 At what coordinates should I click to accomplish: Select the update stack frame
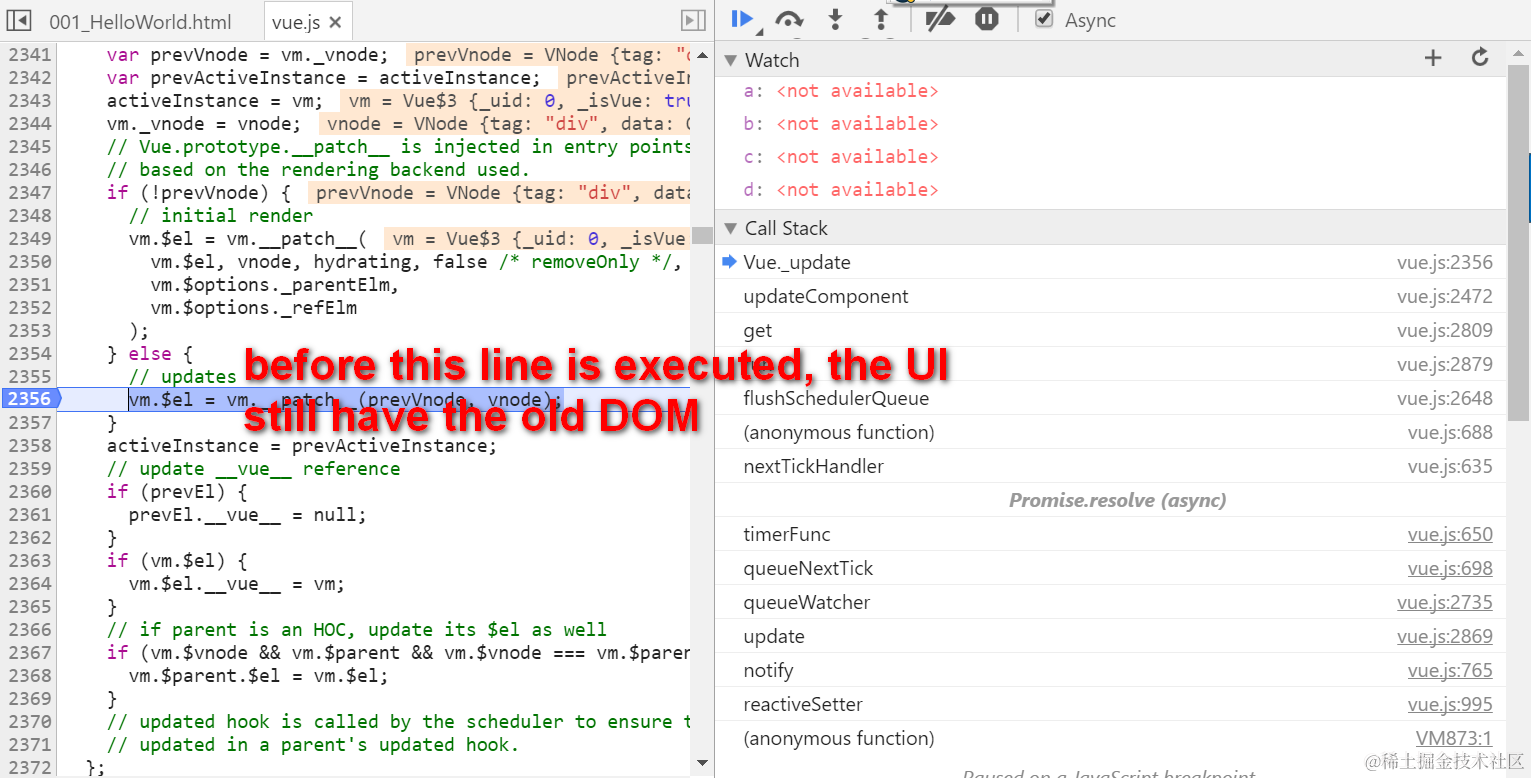coord(1110,636)
